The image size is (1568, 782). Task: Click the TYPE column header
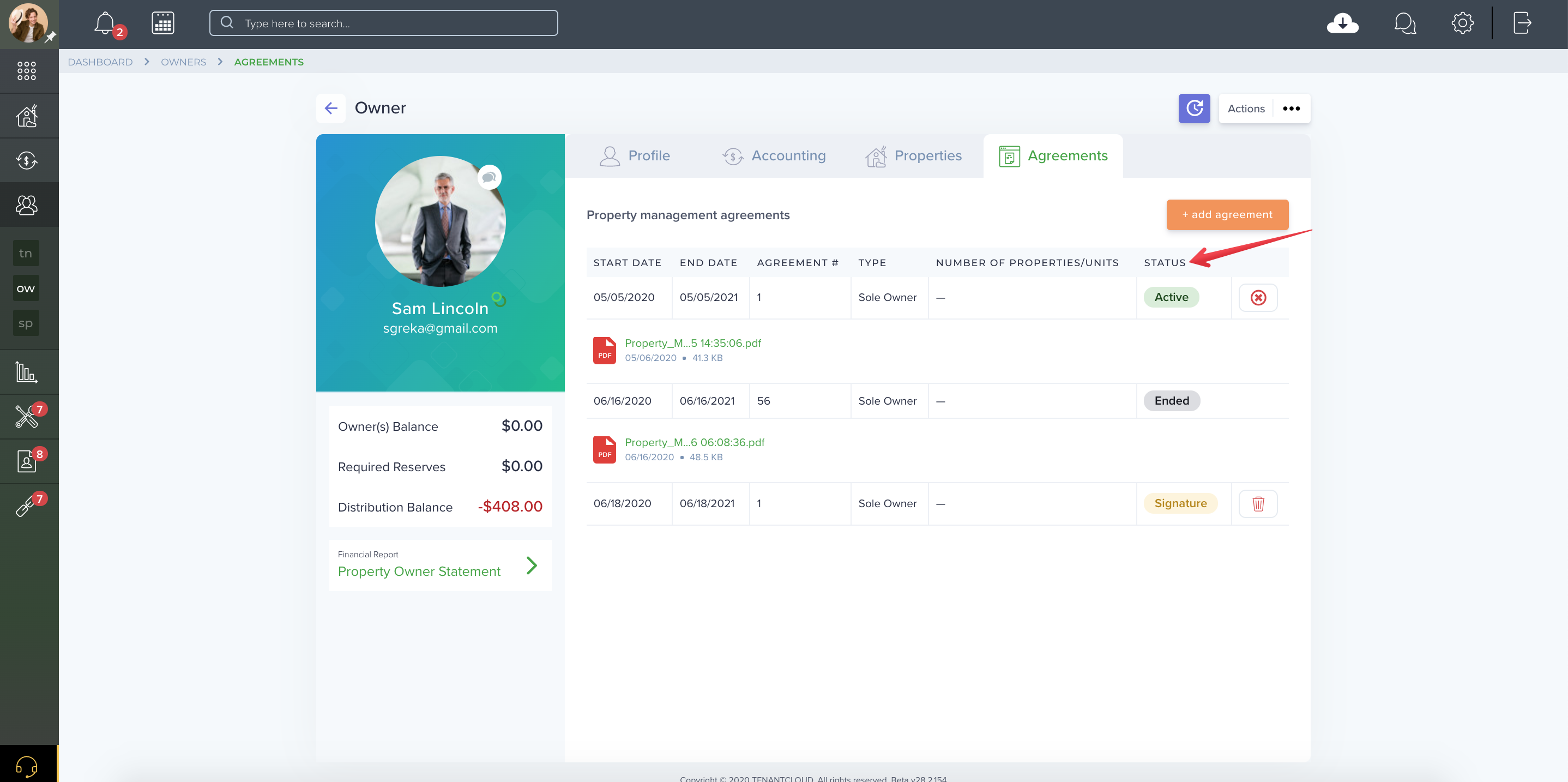872,262
